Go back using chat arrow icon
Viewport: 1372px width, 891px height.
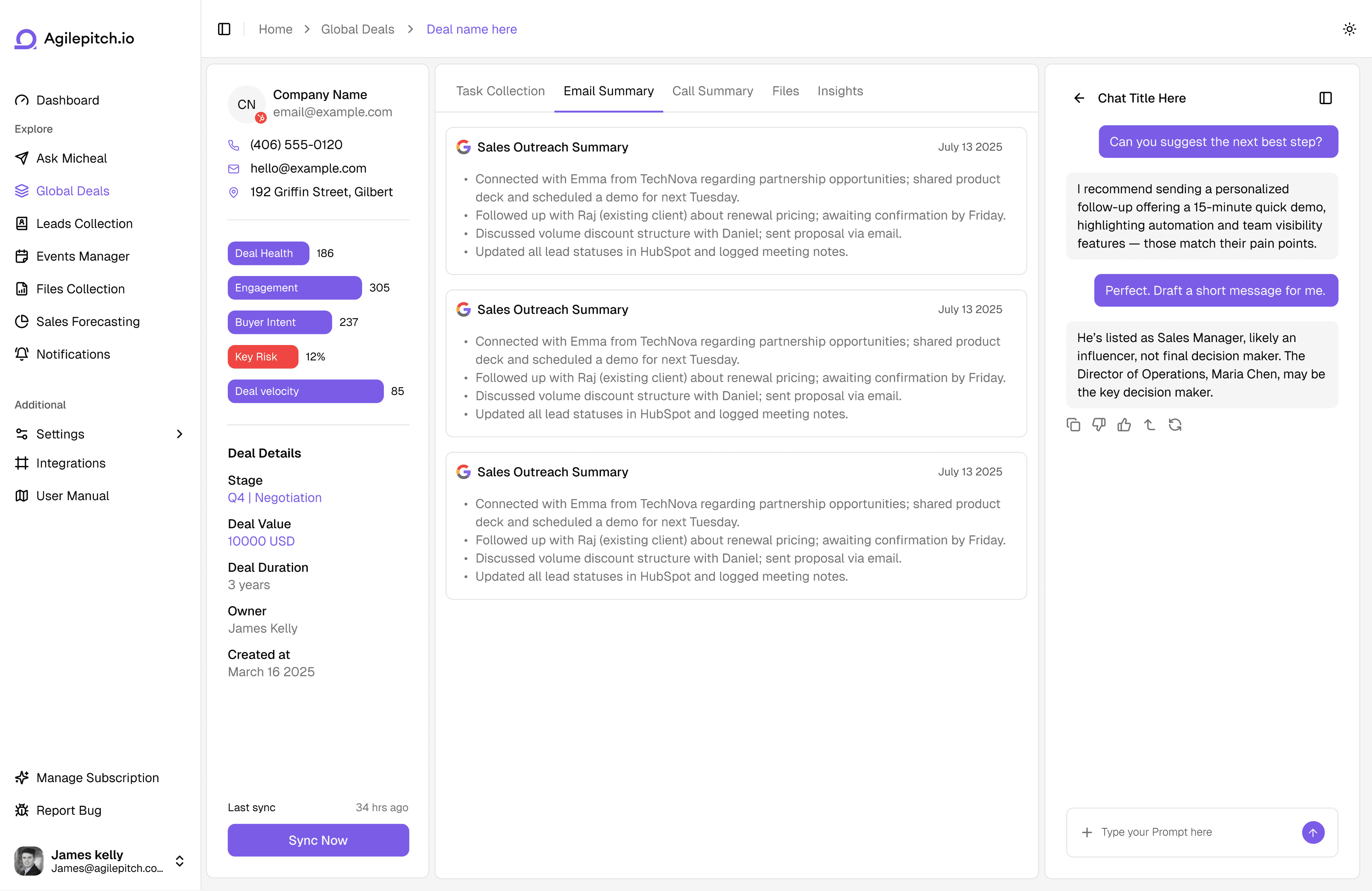tap(1079, 98)
